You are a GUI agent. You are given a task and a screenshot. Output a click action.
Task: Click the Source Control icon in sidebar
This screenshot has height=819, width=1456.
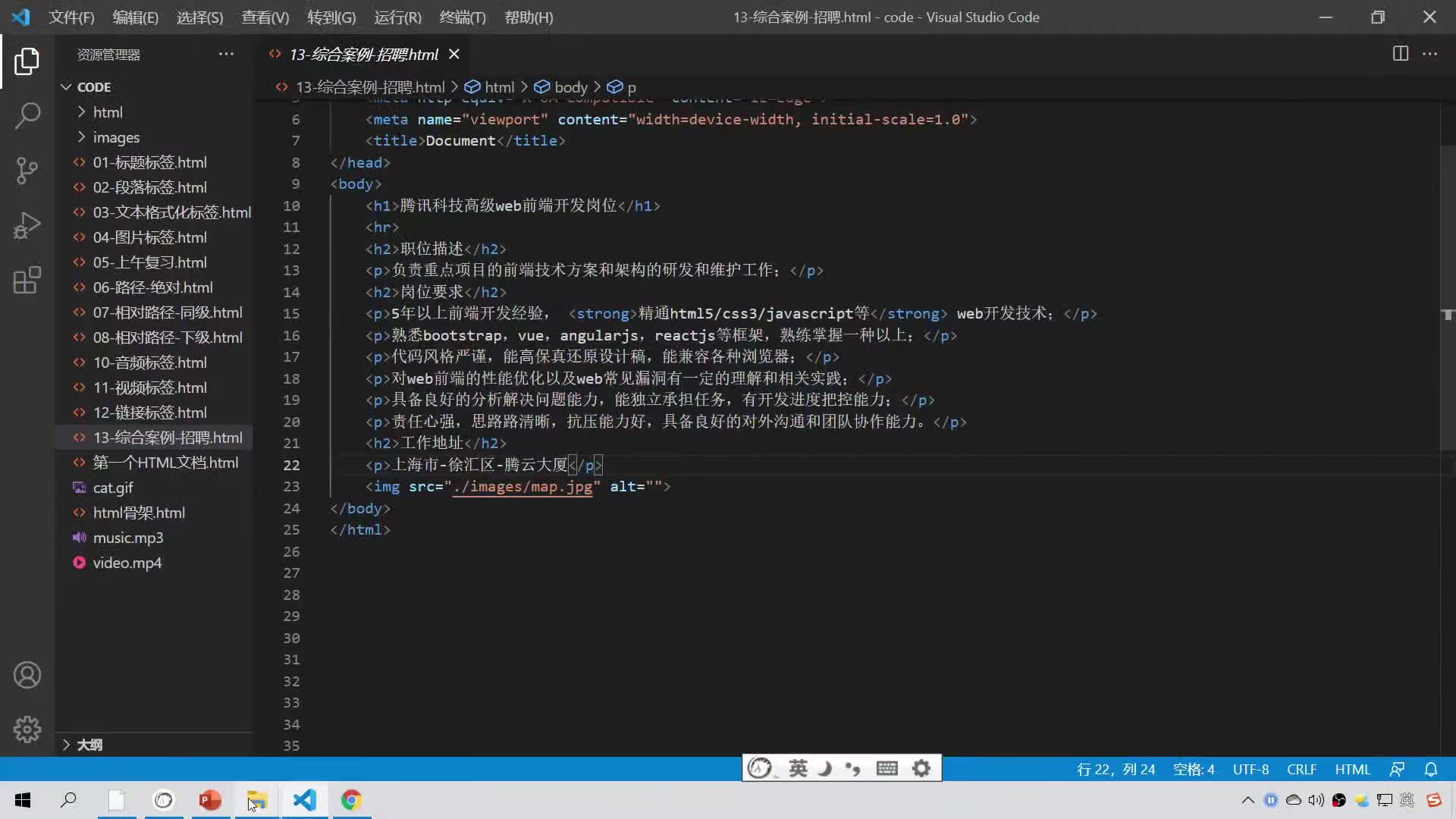pos(26,170)
